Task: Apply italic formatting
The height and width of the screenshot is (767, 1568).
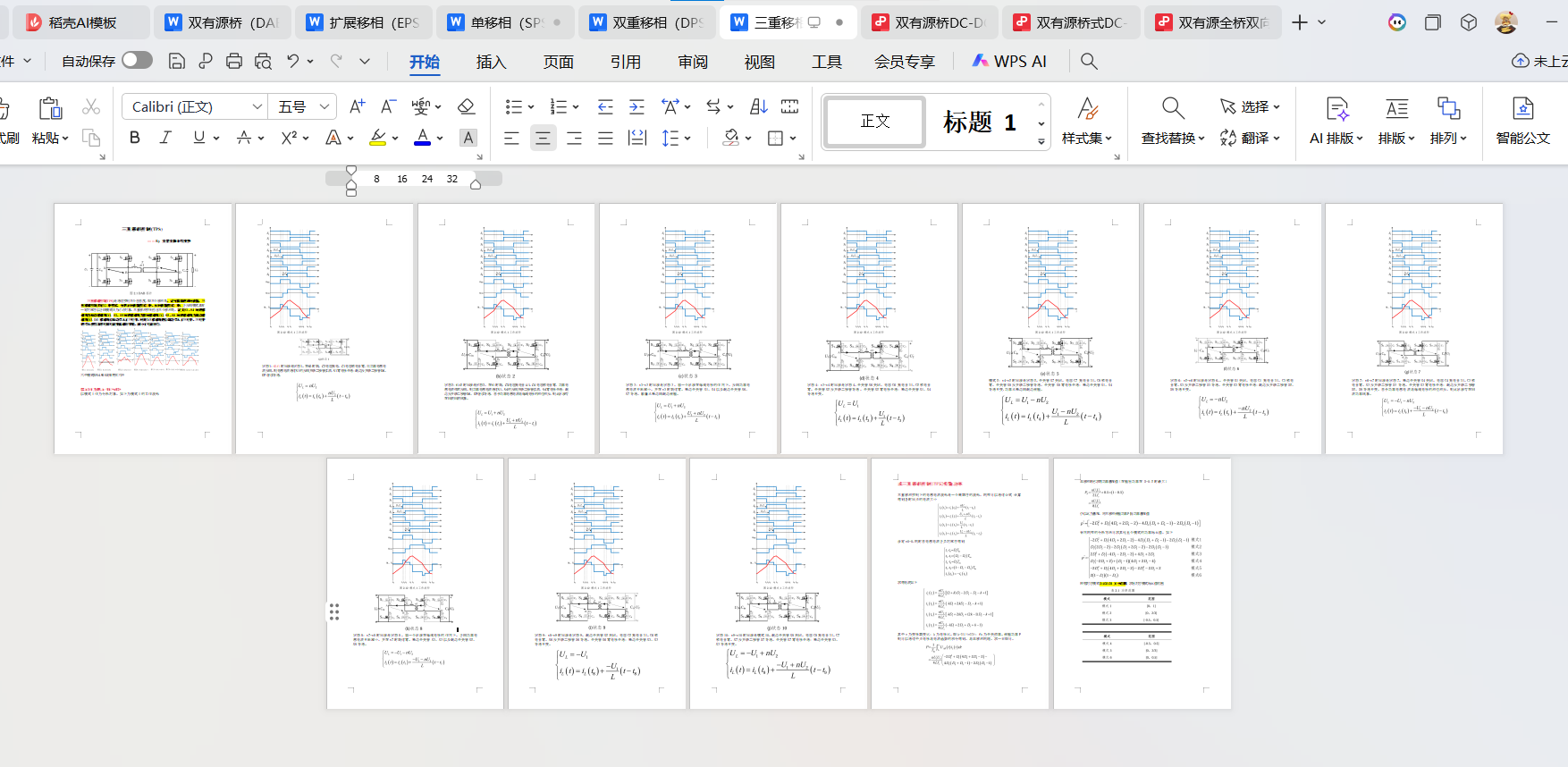Action: pyautogui.click(x=165, y=138)
